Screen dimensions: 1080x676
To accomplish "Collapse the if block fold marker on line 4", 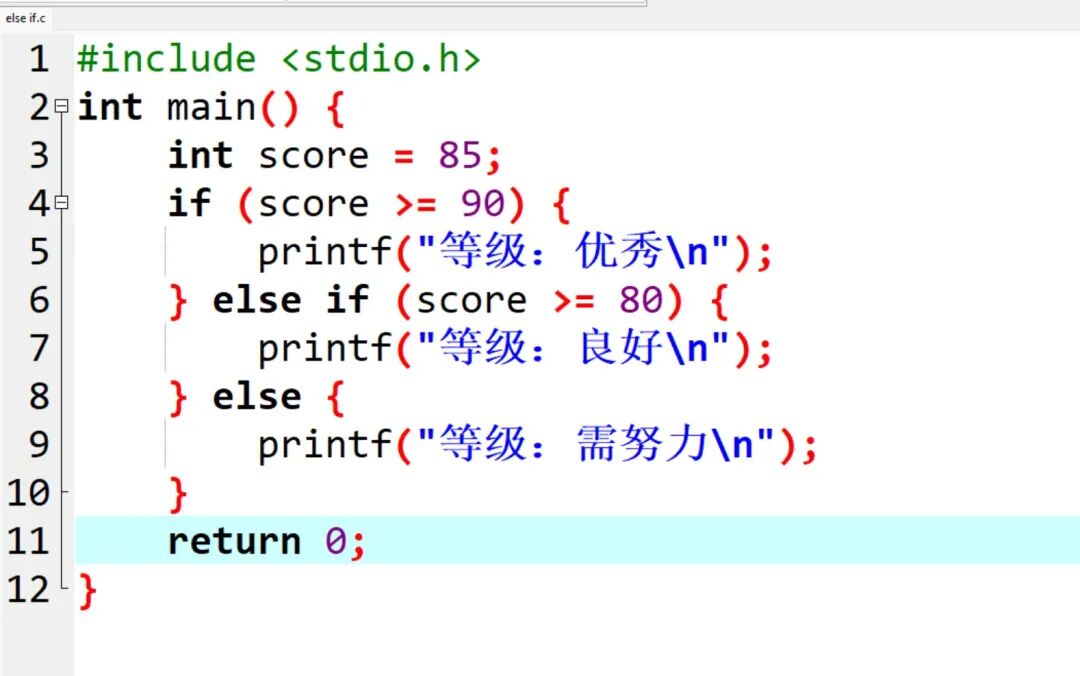I will [62, 202].
